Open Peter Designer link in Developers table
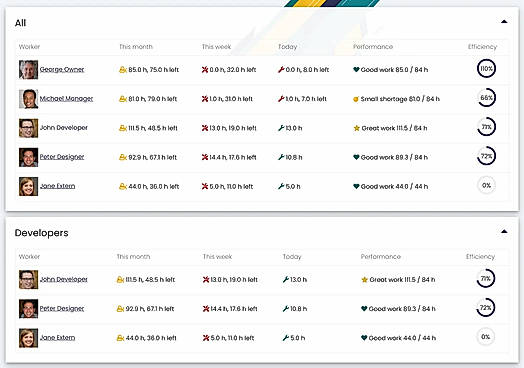Image resolution: width=524 pixels, height=368 pixels. point(62,309)
